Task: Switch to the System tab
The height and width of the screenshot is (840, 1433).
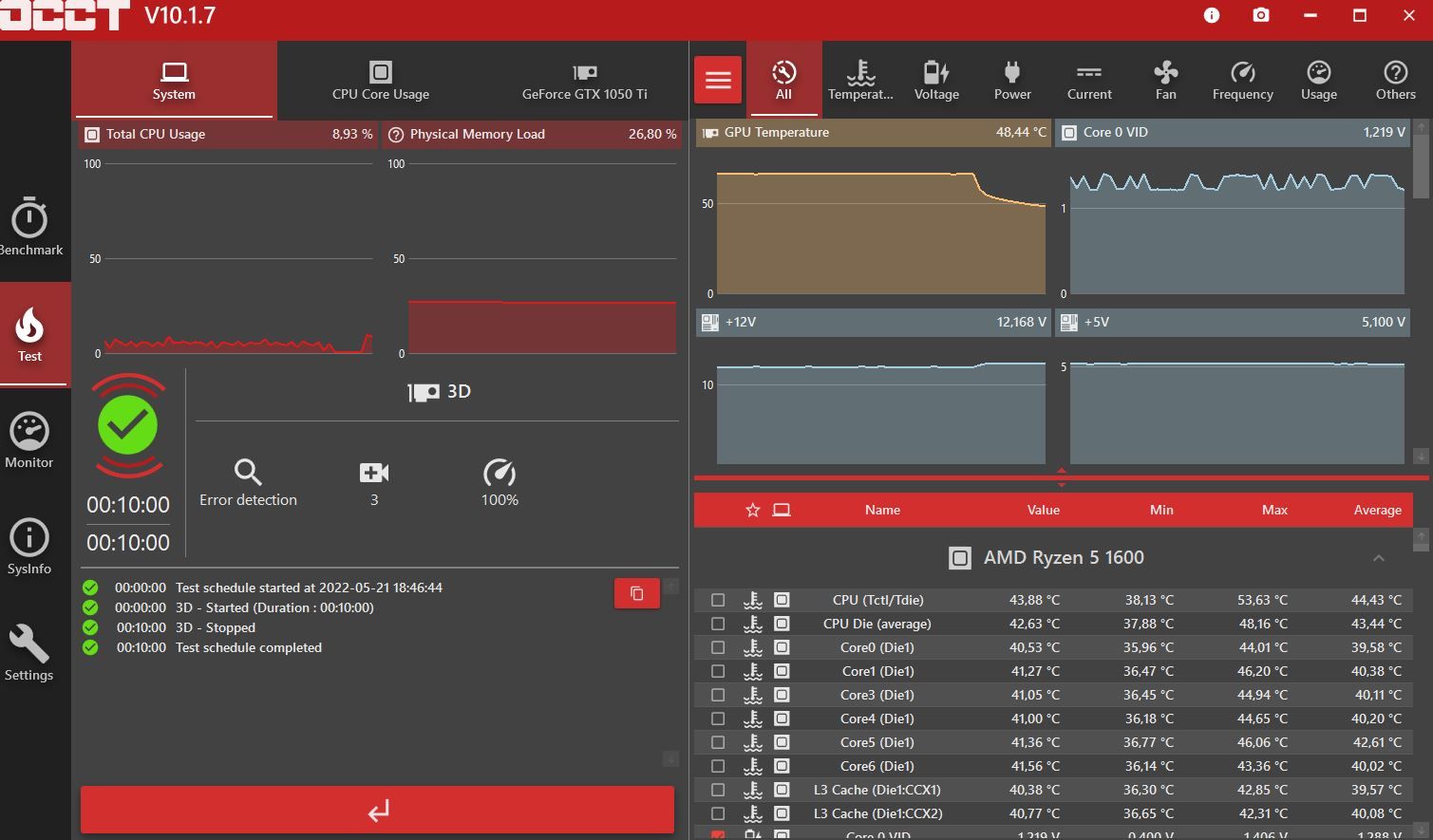Action: pyautogui.click(x=174, y=81)
